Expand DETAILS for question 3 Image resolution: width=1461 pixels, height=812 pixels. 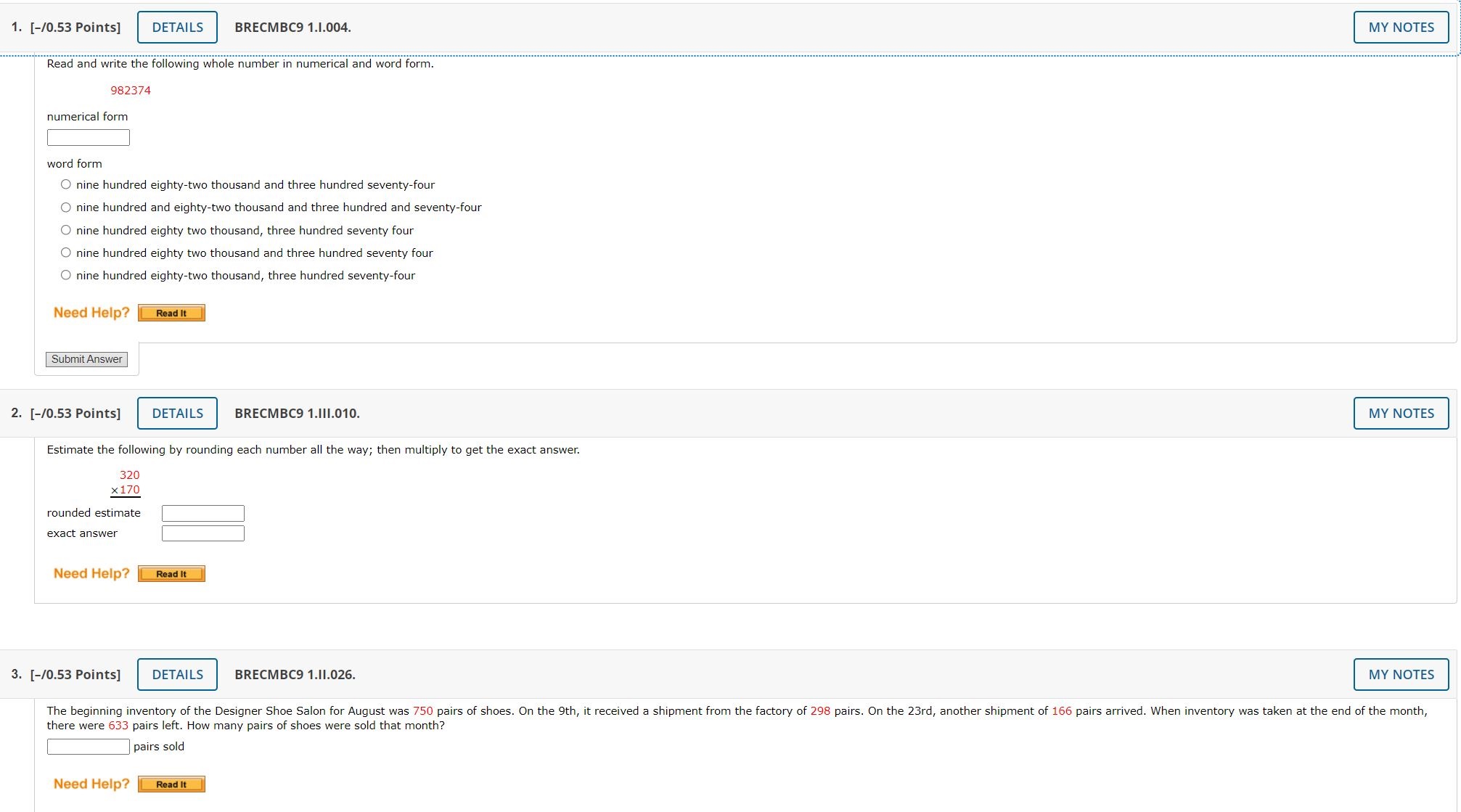point(177,675)
